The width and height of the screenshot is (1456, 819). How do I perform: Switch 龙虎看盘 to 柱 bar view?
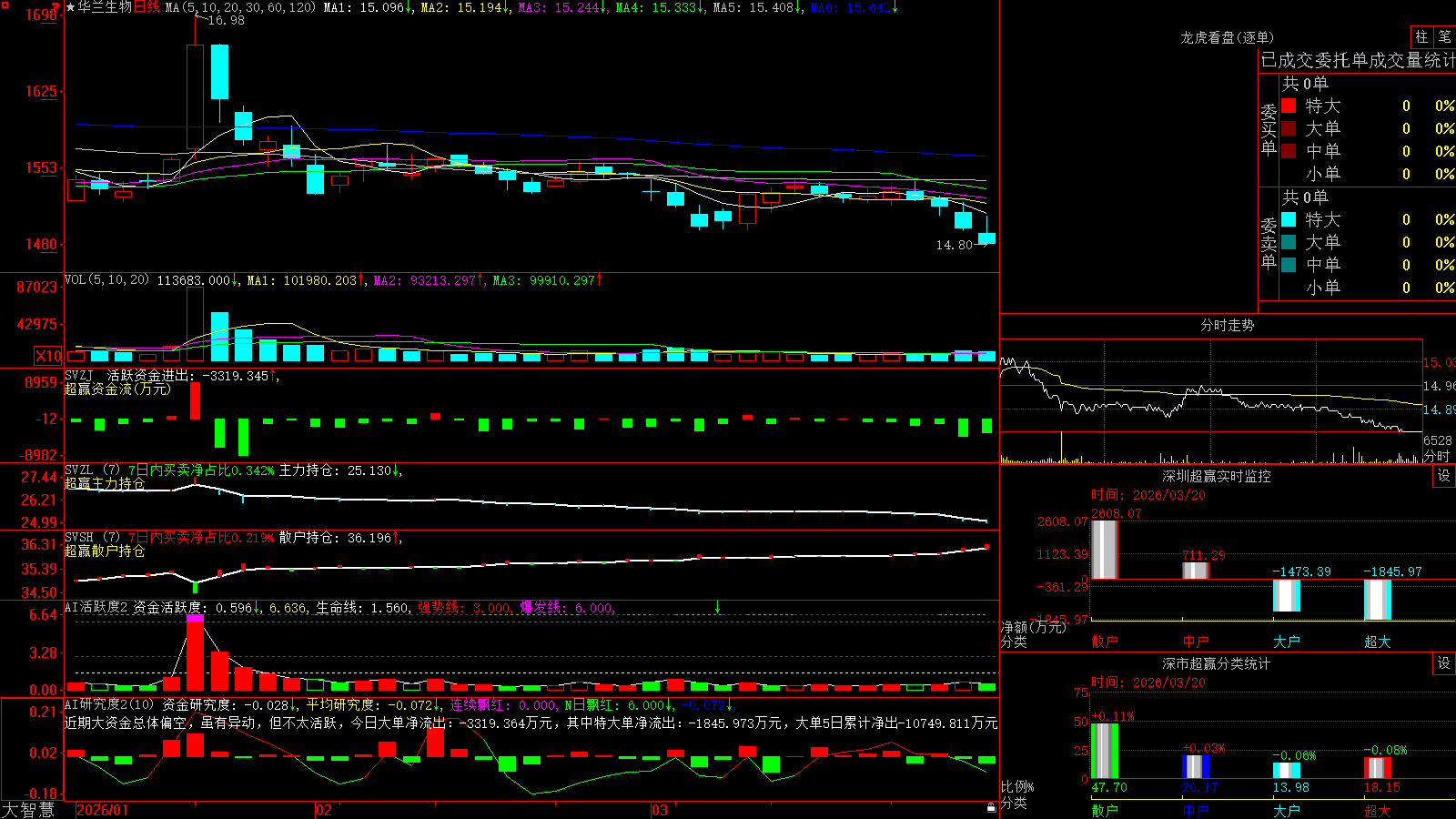pos(1421,36)
